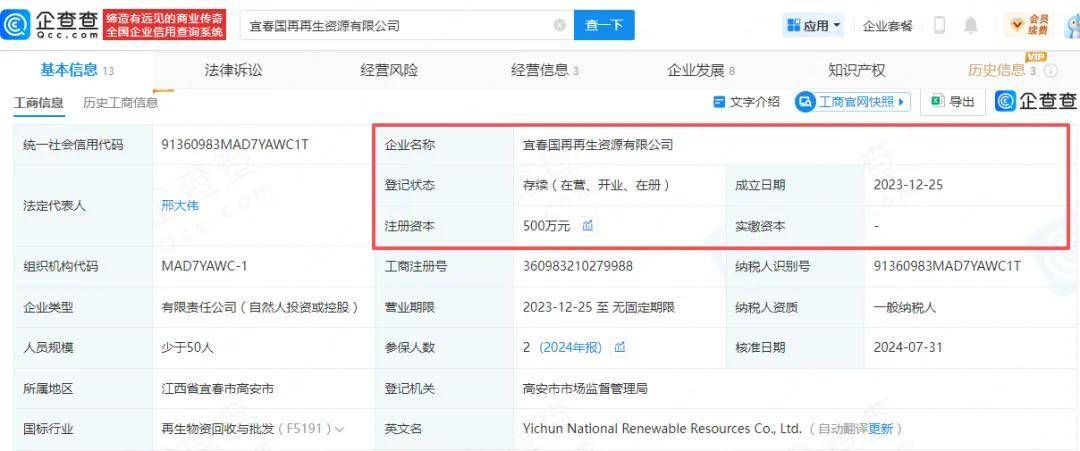Image resolution: width=1080 pixels, height=451 pixels.
Task: Select 高安市市场监督管理局 text
Action: pyautogui.click(x=585, y=389)
